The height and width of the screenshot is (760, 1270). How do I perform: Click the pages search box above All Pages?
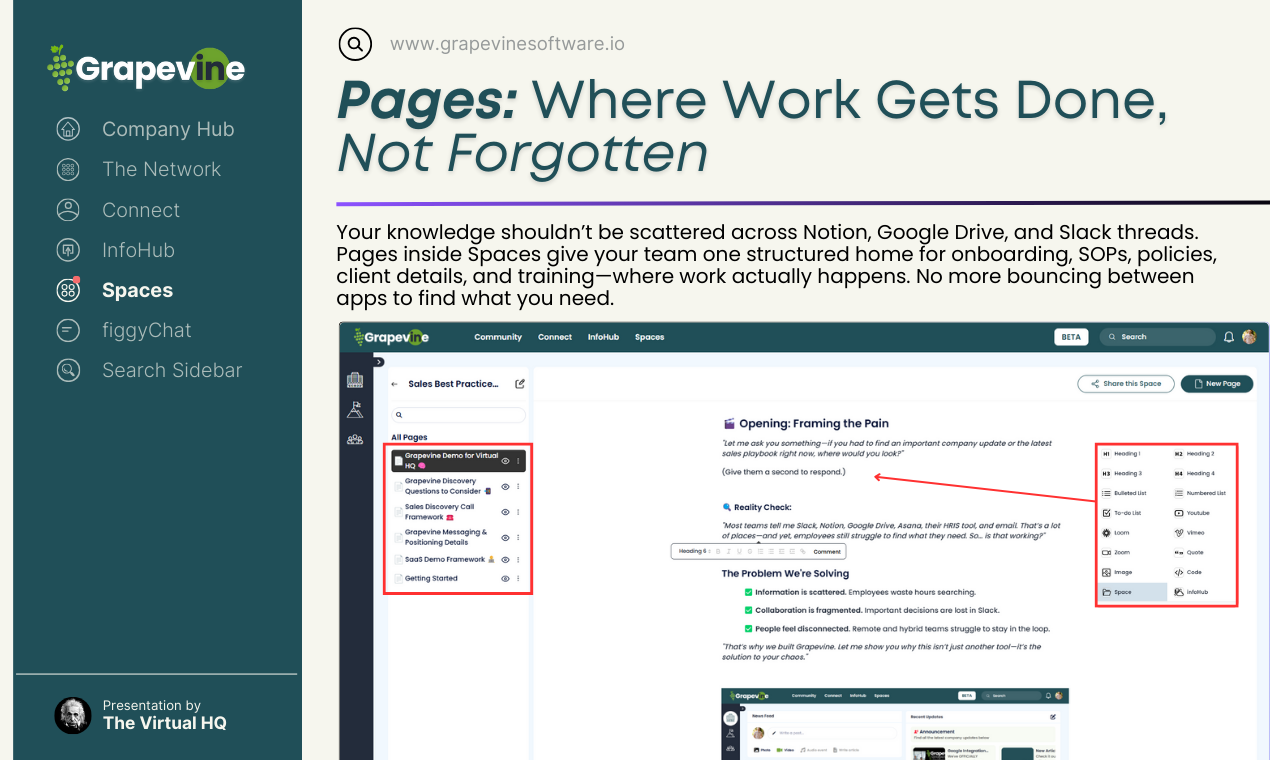(458, 414)
